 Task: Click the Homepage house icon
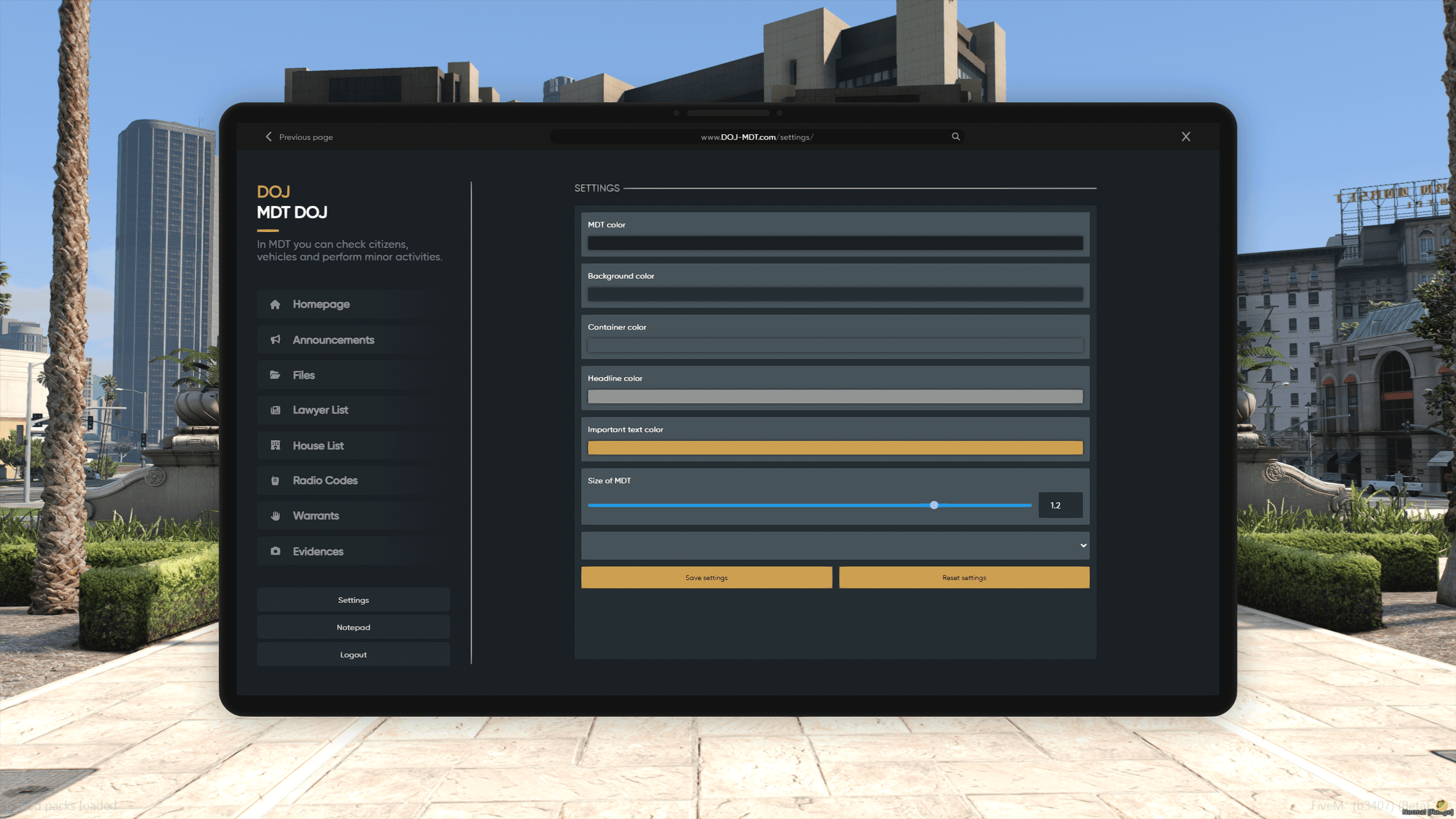pos(275,304)
